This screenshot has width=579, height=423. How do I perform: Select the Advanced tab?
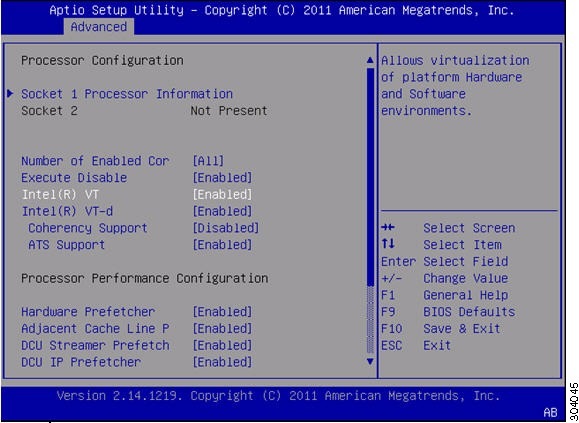[99, 27]
